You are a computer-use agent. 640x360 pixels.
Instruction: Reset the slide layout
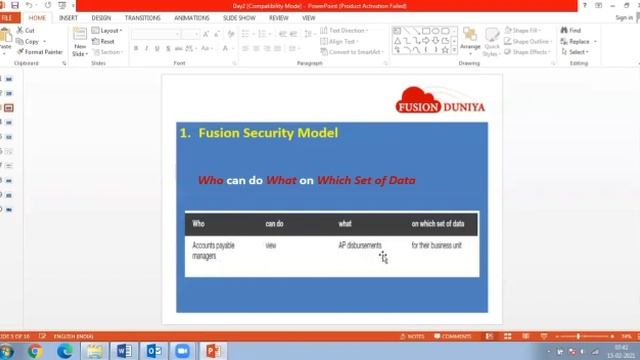click(103, 41)
